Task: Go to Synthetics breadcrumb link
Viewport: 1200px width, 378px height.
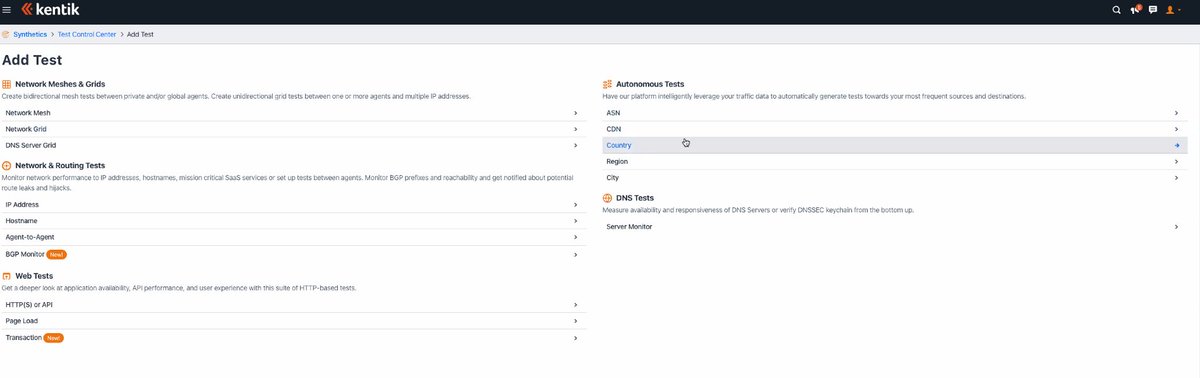Action: pyautogui.click(x=30, y=34)
